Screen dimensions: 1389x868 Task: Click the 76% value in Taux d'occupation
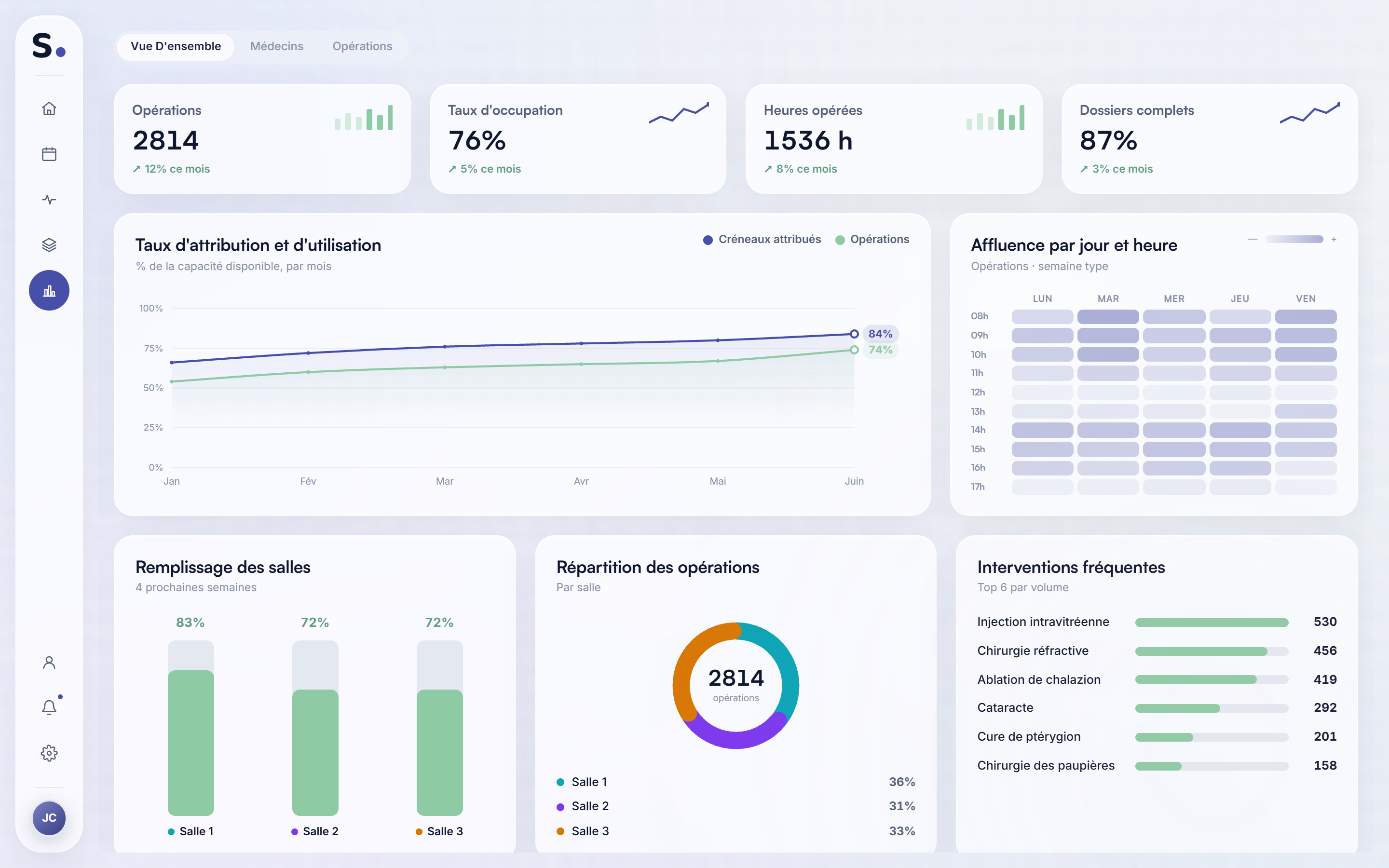pos(477,141)
